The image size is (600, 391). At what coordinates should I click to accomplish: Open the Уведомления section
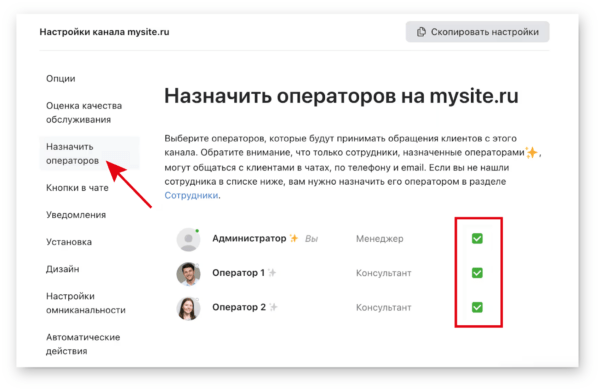[x=76, y=215]
